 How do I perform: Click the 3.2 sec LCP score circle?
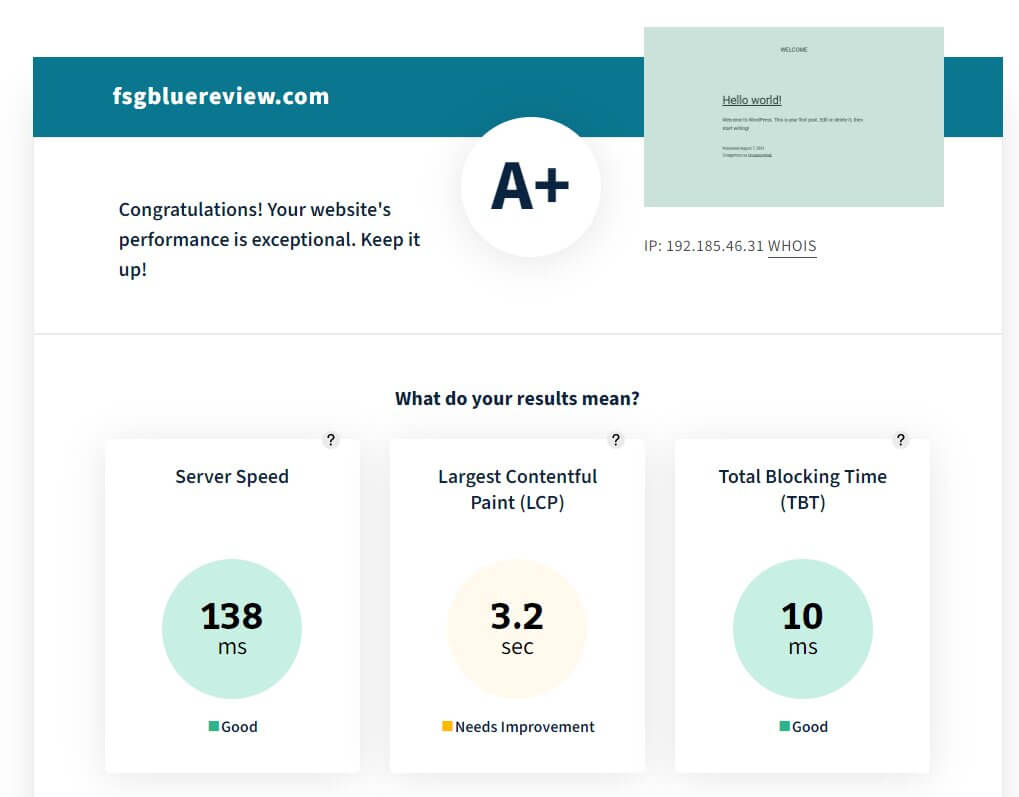(x=517, y=628)
